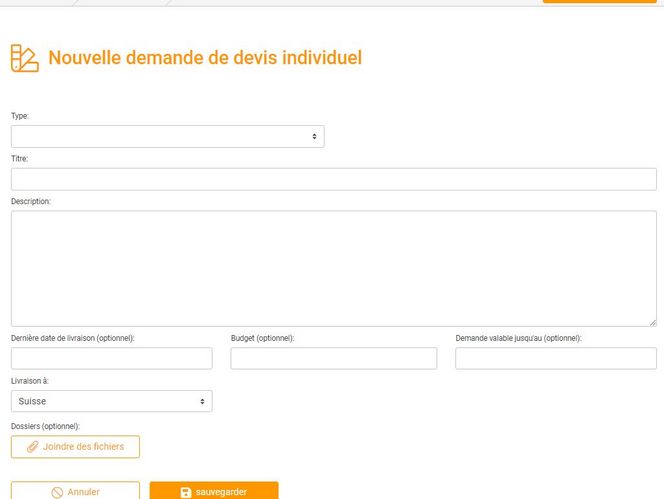
Task: Click the cancel circle icon in Annuler
Action: point(57,492)
